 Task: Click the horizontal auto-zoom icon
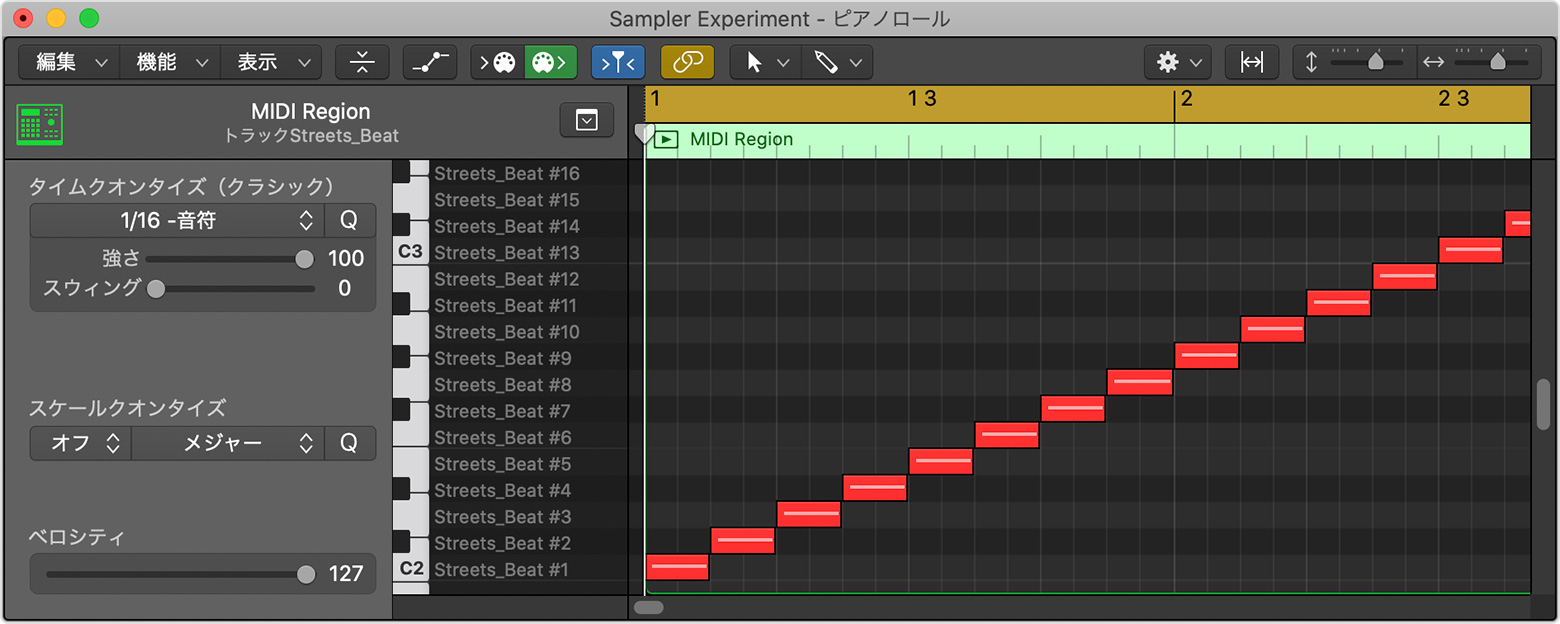coord(1251,62)
